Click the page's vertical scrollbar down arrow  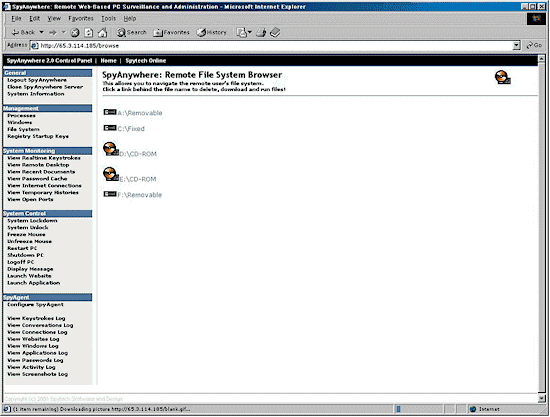pos(542,398)
